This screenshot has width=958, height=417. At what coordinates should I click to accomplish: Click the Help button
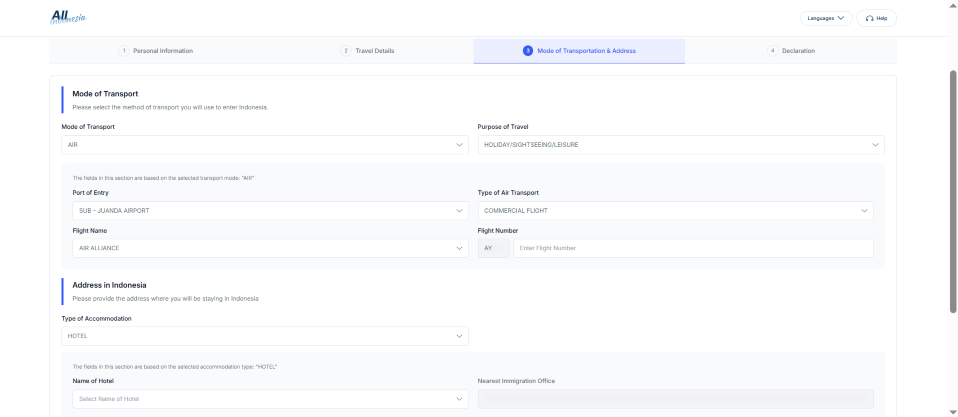point(876,18)
